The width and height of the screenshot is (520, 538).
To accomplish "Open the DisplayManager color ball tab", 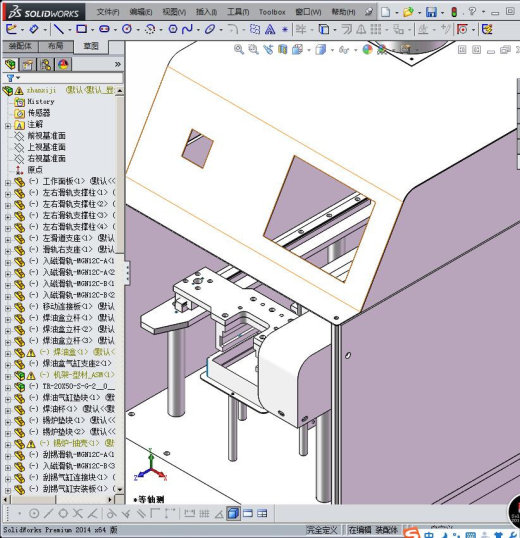I will point(63,65).
